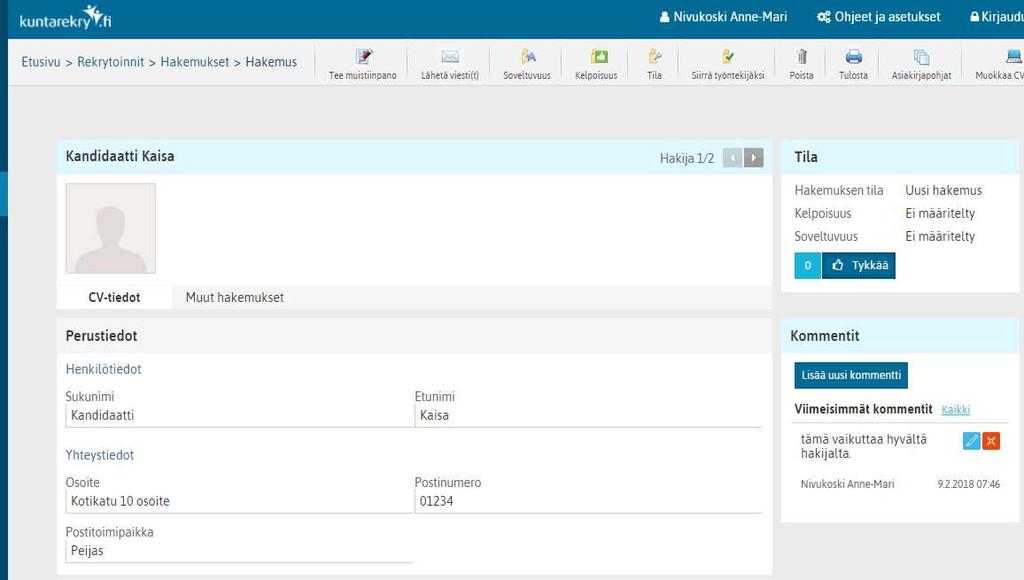The height and width of the screenshot is (580, 1024).
Task: Click Lisää uusi kommentti button
Action: point(851,376)
